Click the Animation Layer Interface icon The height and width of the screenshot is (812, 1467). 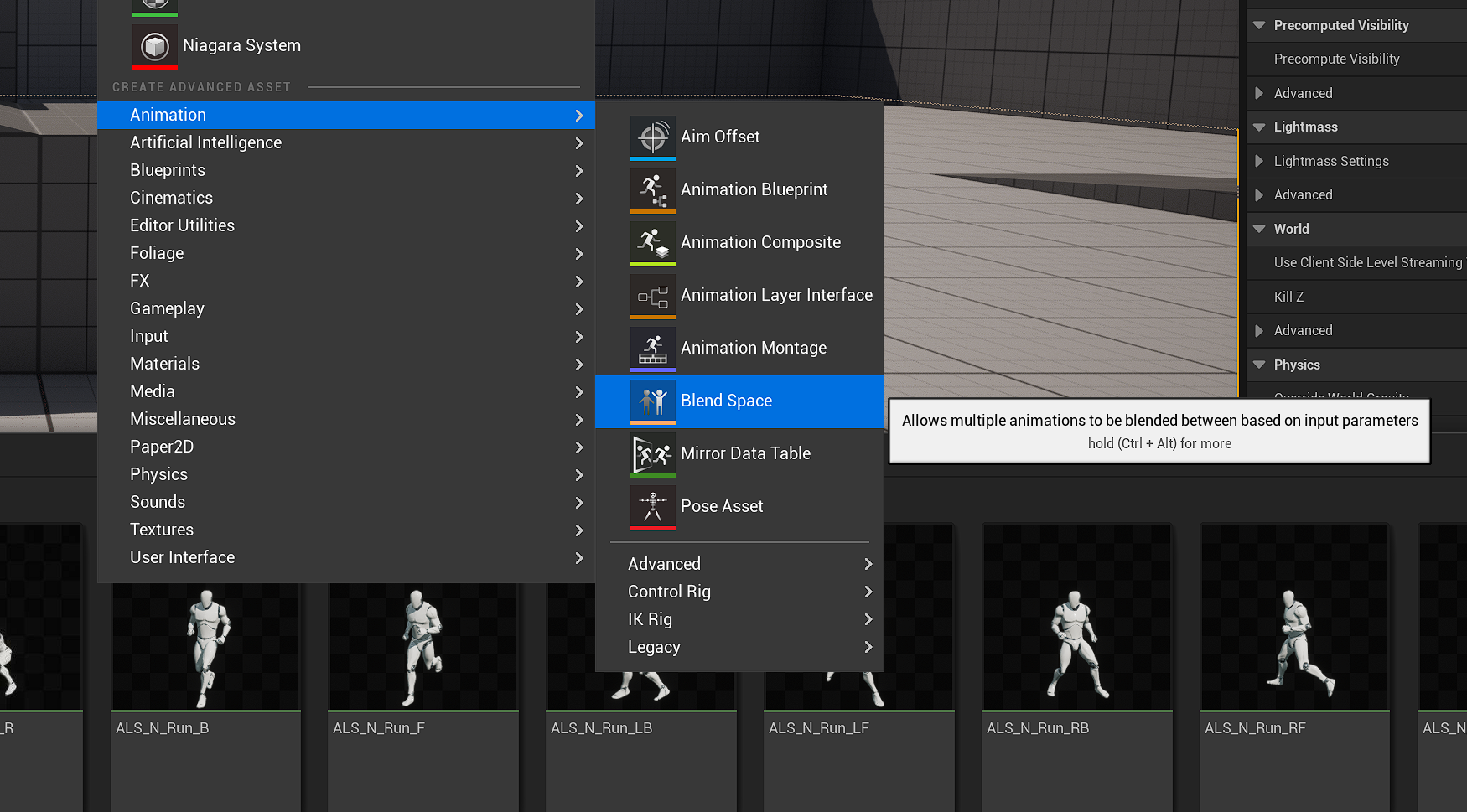652,296
